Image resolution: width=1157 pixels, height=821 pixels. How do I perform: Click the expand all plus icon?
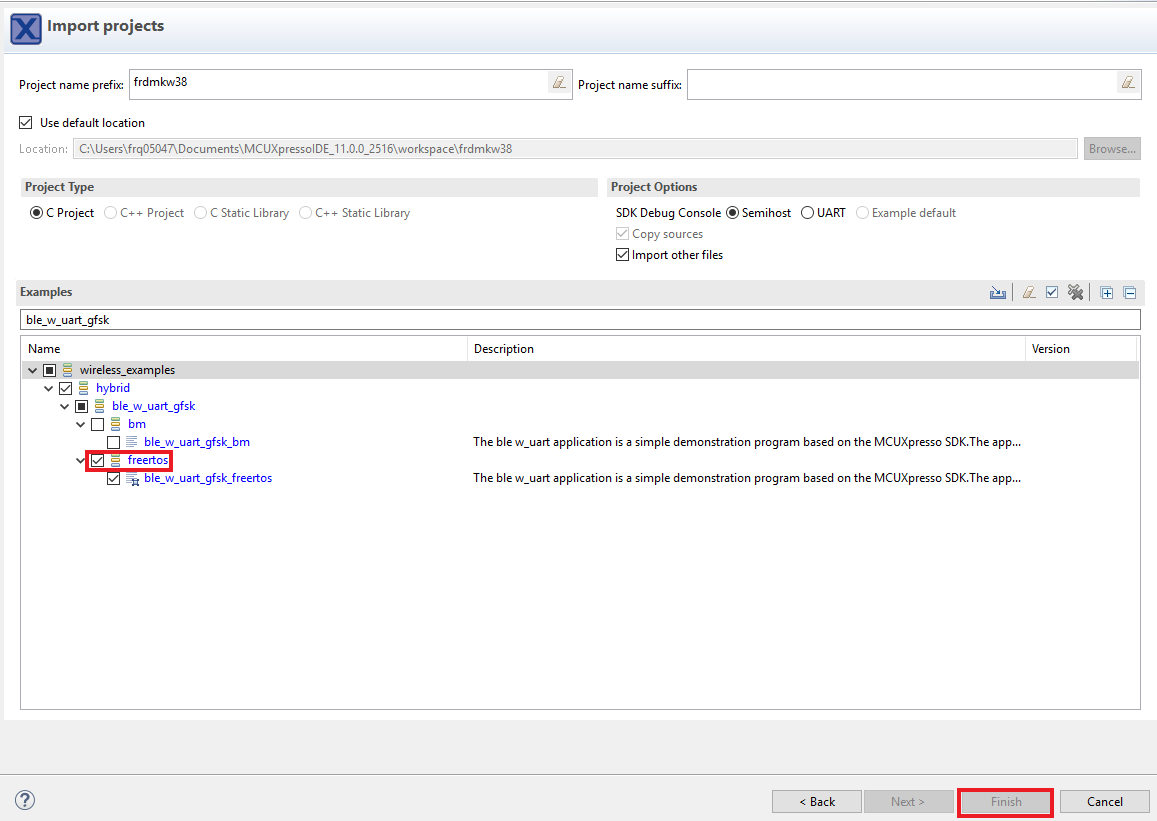tap(1107, 292)
